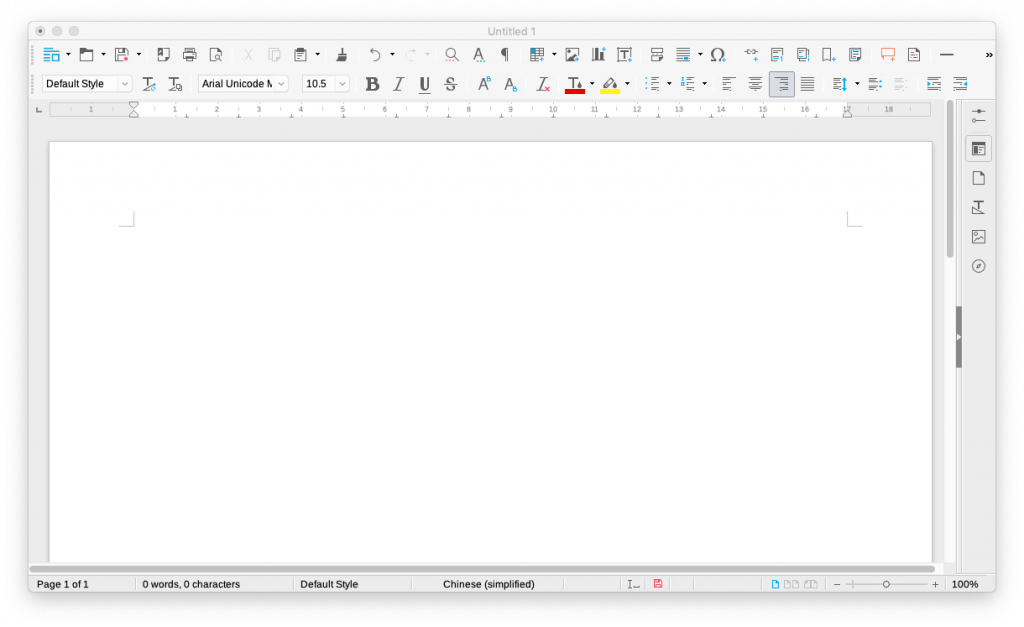
Task: Toggle Bold formatting
Action: pyautogui.click(x=372, y=84)
